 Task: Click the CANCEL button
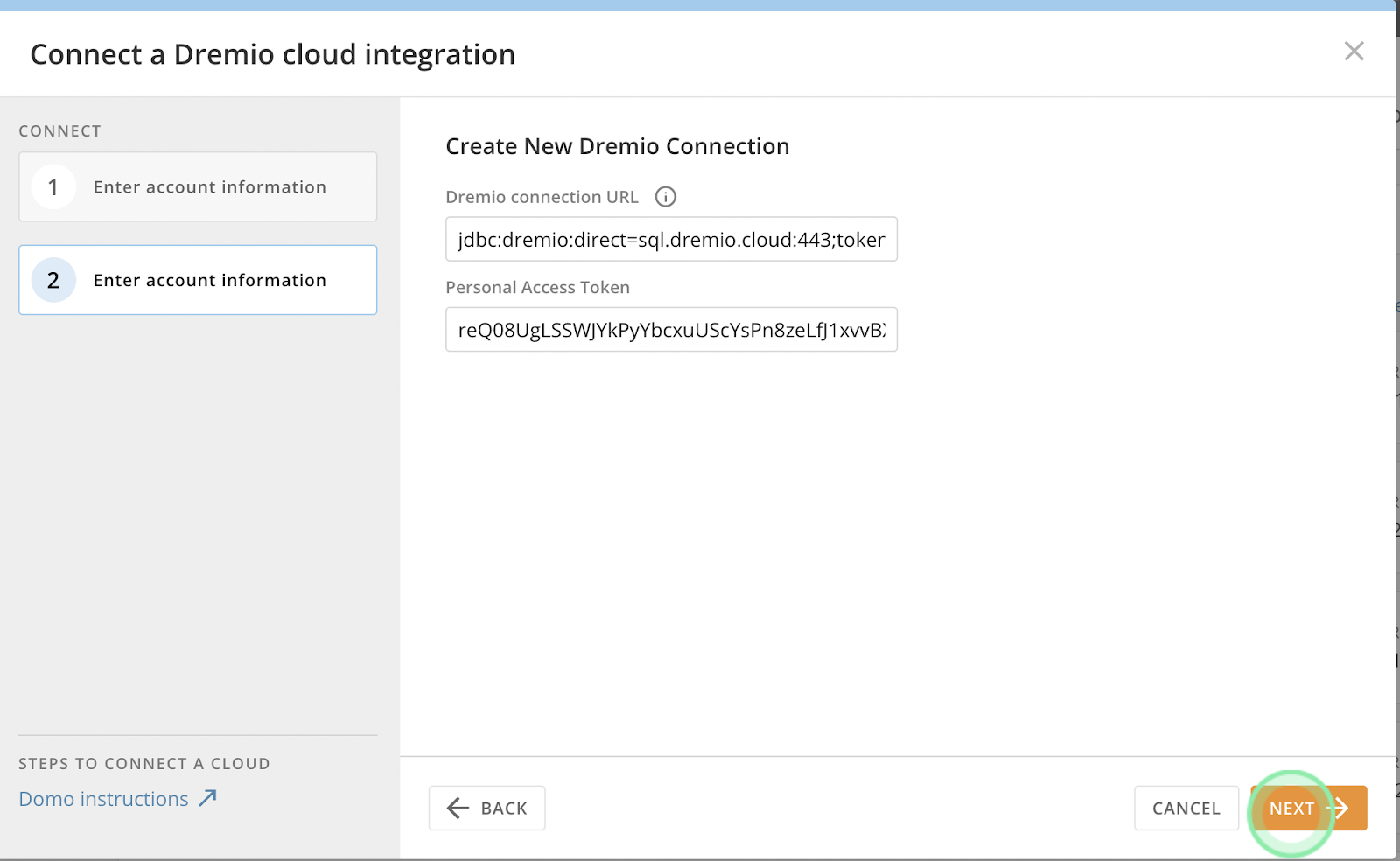pos(1186,808)
